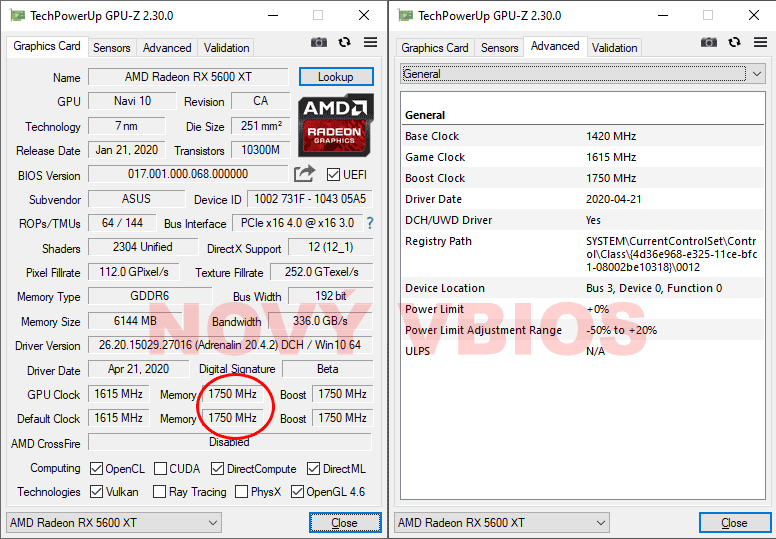Click Close button in right window
This screenshot has width=776, height=539.
click(735, 523)
